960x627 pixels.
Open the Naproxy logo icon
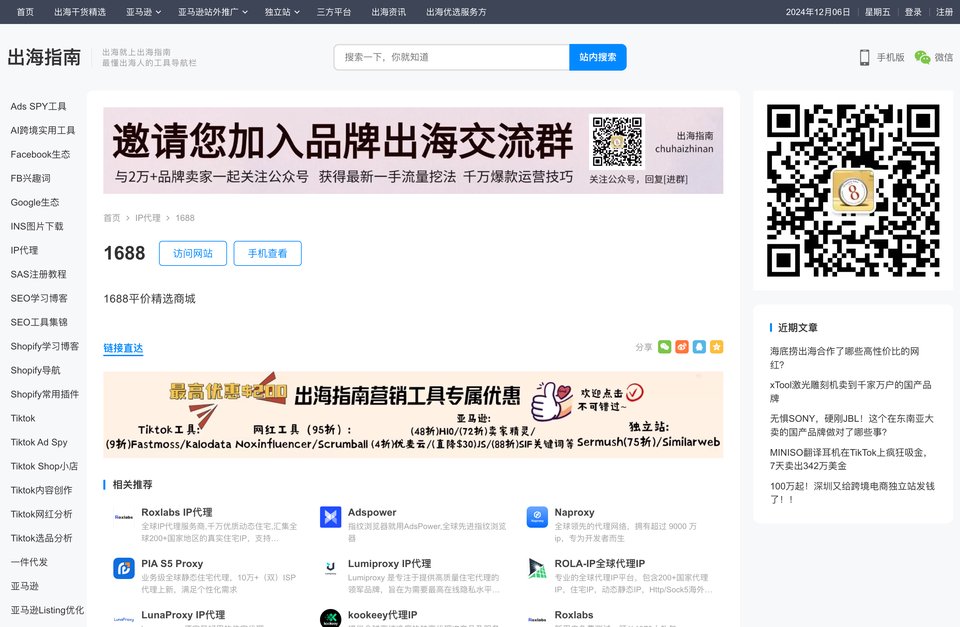(x=537, y=517)
